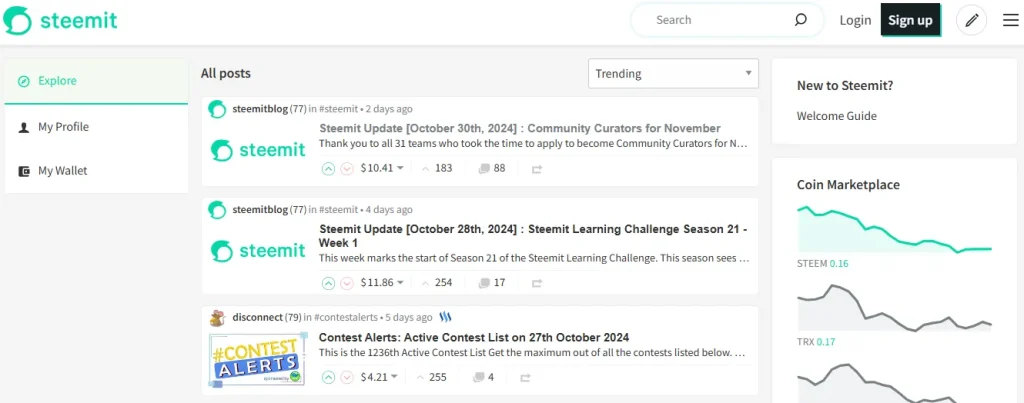Image resolution: width=1024 pixels, height=403 pixels.
Task: Click the search magnifier icon
Action: [800, 20]
